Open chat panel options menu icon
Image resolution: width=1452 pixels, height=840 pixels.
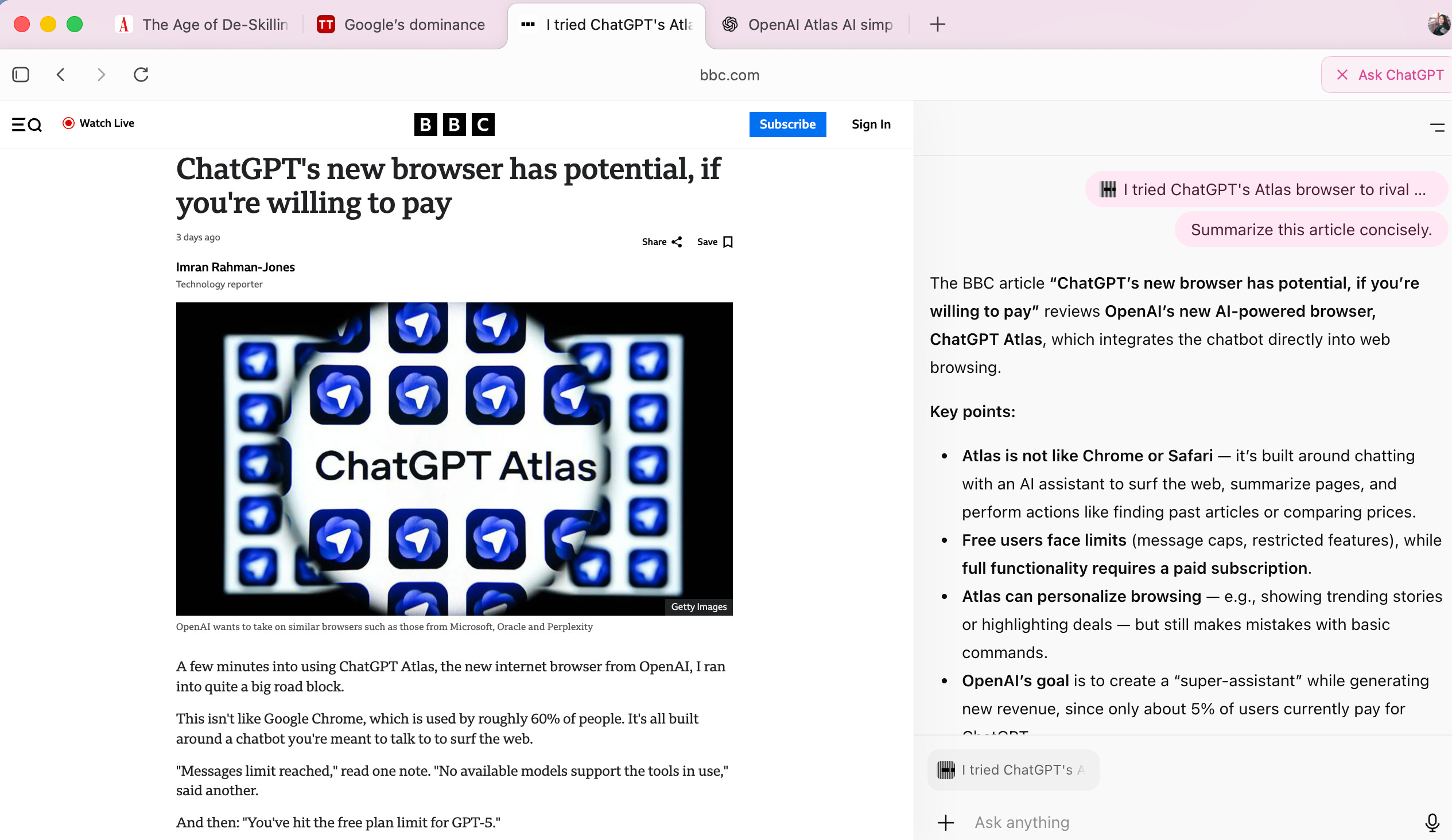[x=1437, y=127]
